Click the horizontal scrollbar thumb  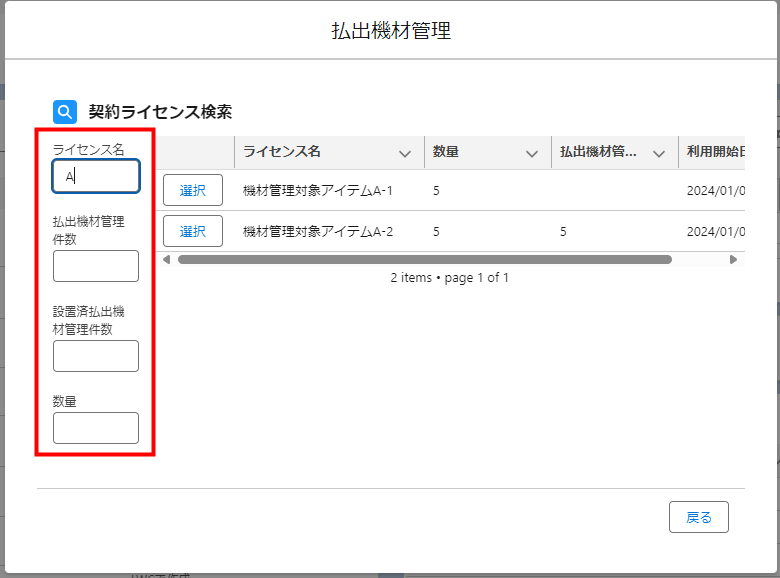424,259
